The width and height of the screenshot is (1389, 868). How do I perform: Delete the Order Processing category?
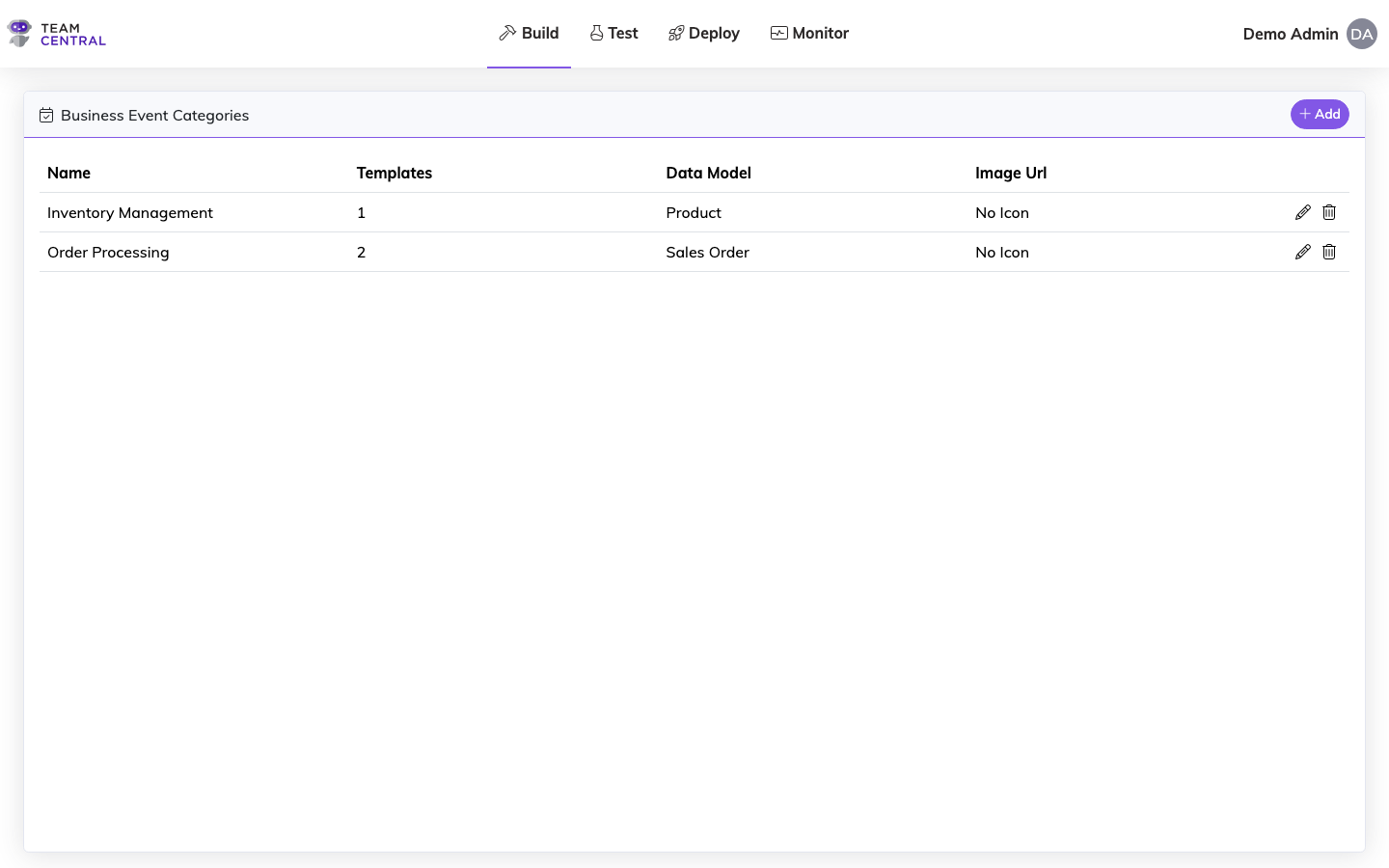pos(1329,252)
